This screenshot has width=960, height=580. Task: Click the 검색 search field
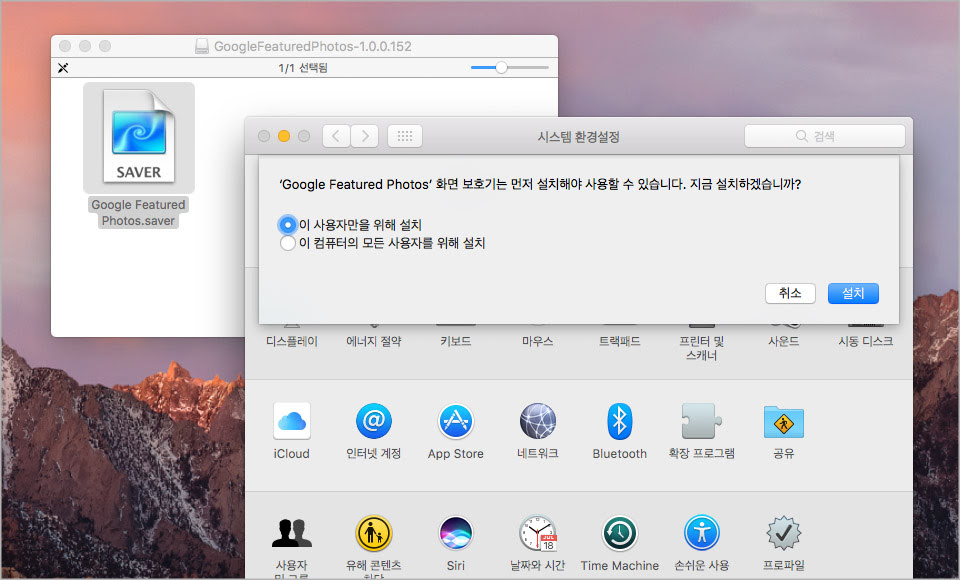coord(825,136)
